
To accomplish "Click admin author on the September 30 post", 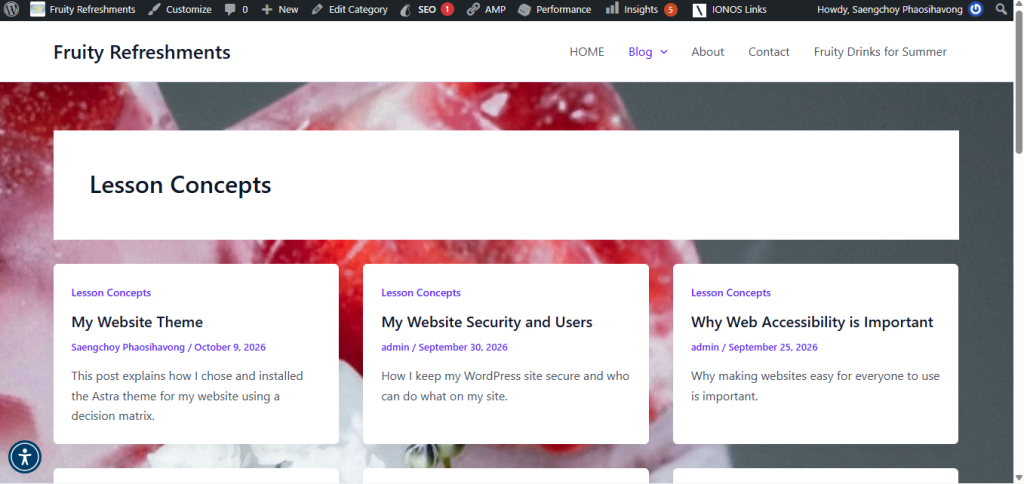I will [x=395, y=347].
